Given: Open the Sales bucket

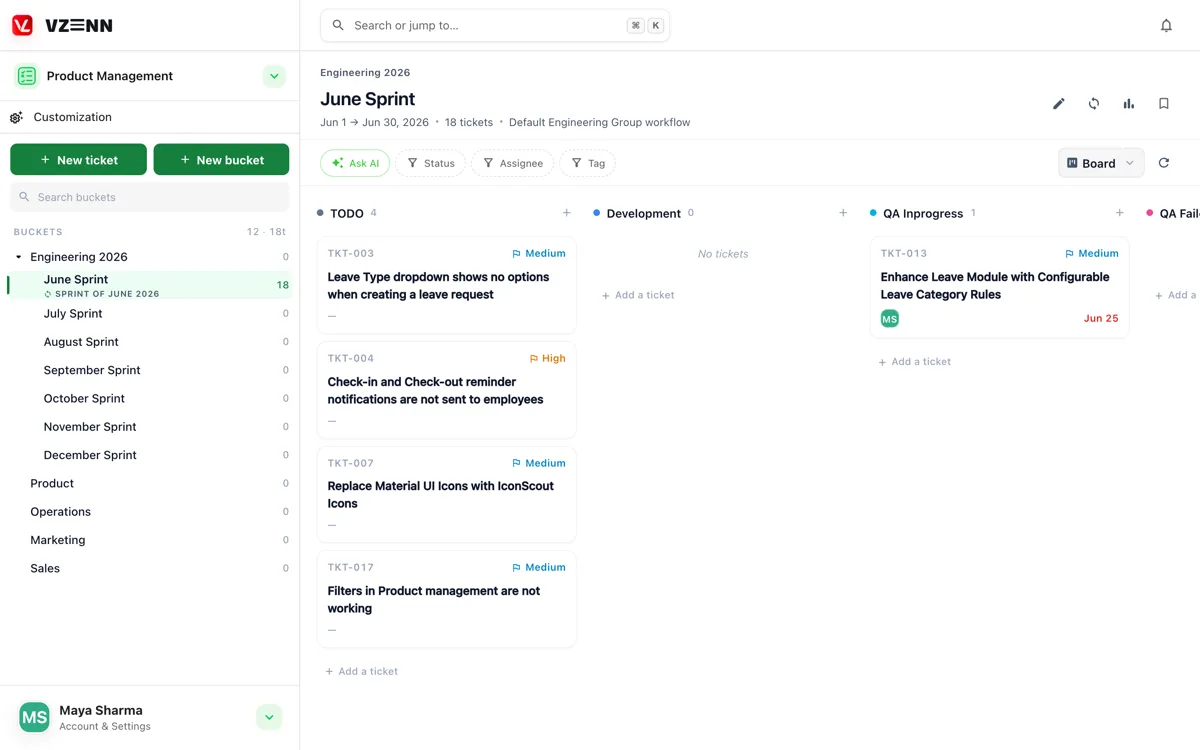Looking at the screenshot, I should [150, 568].
